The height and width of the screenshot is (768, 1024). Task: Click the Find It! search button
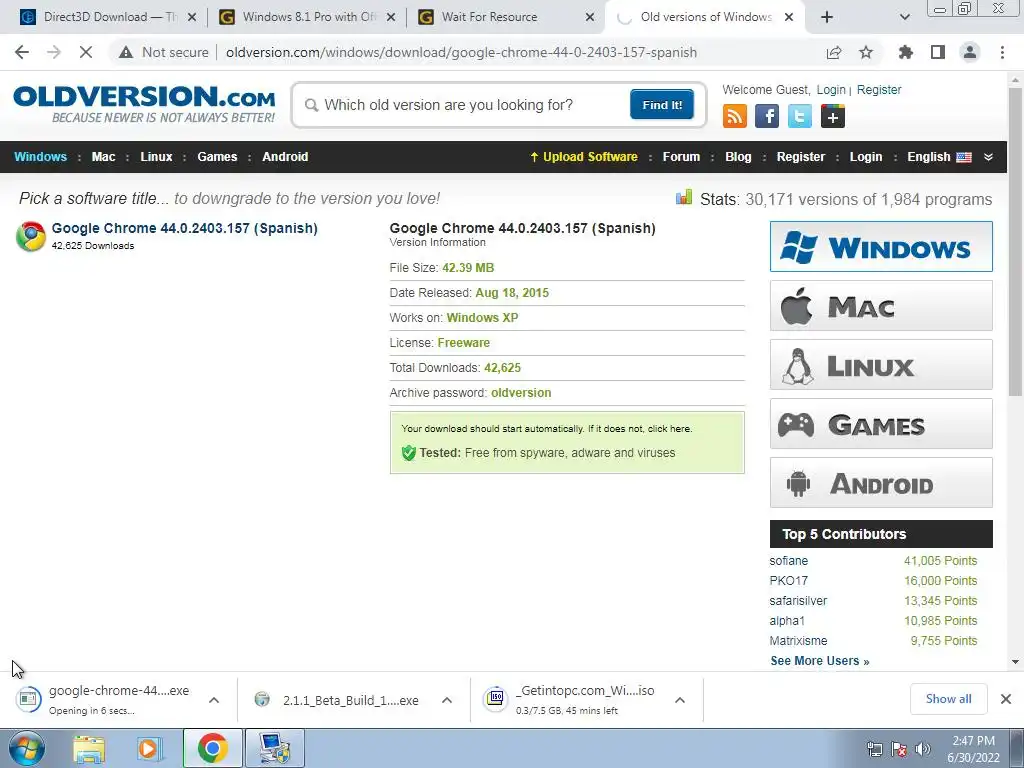[x=662, y=104]
